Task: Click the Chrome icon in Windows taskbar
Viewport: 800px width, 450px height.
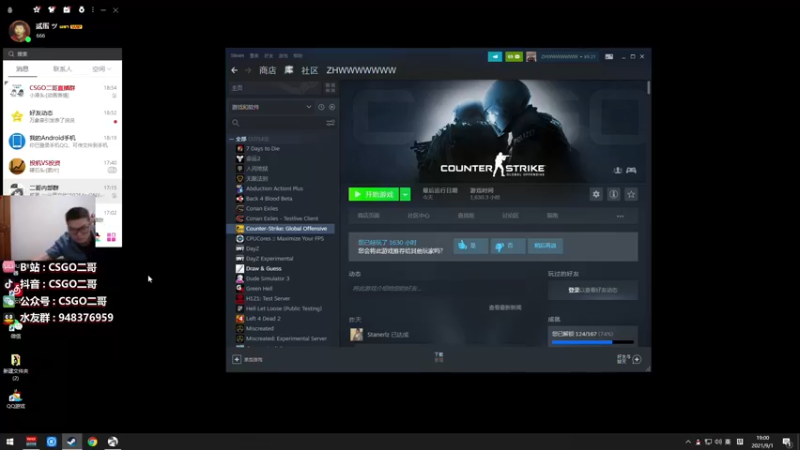Action: [x=92, y=441]
